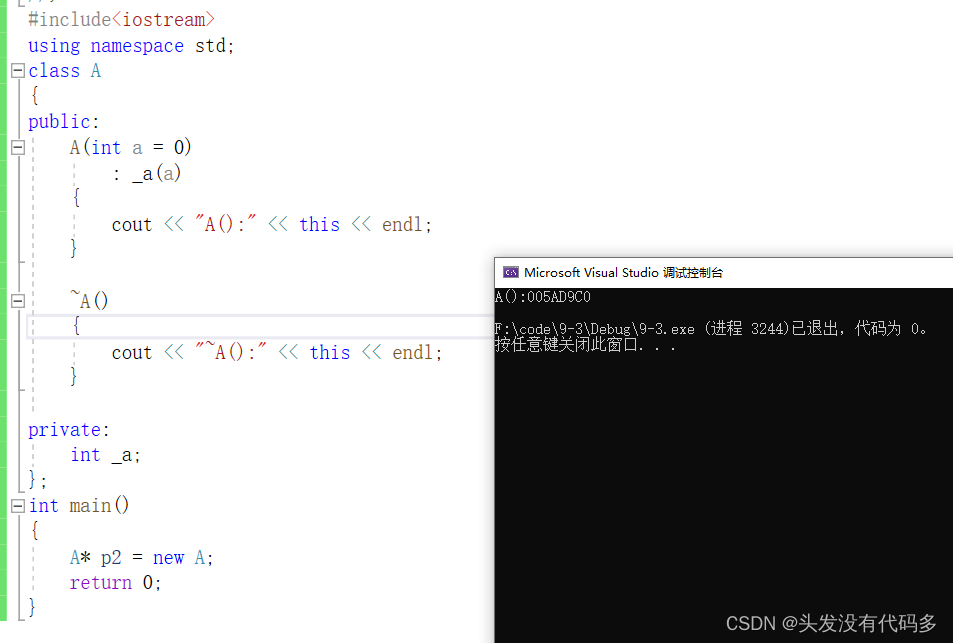Viewport: 953px width, 643px height.
Task: Click the 'public:' access specifier
Action: click(x=63, y=122)
